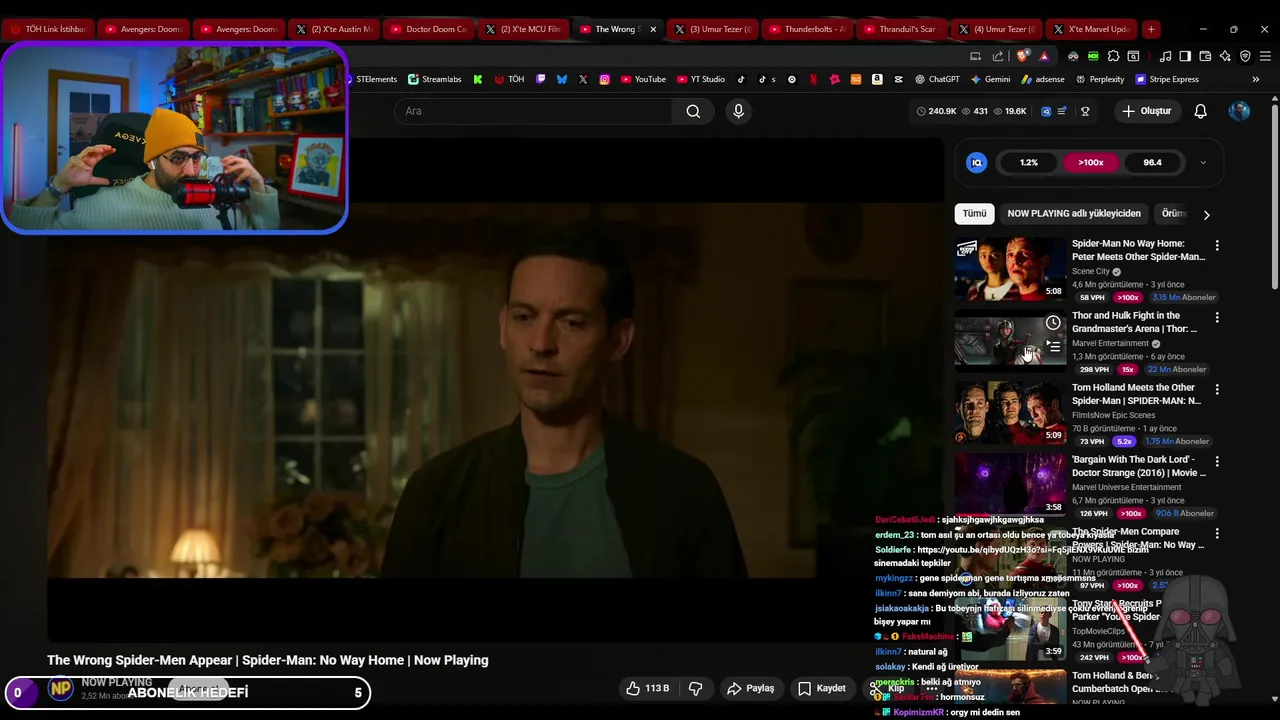The image size is (1280, 720).
Task: Open Streamlabs bookmark
Action: (x=434, y=79)
